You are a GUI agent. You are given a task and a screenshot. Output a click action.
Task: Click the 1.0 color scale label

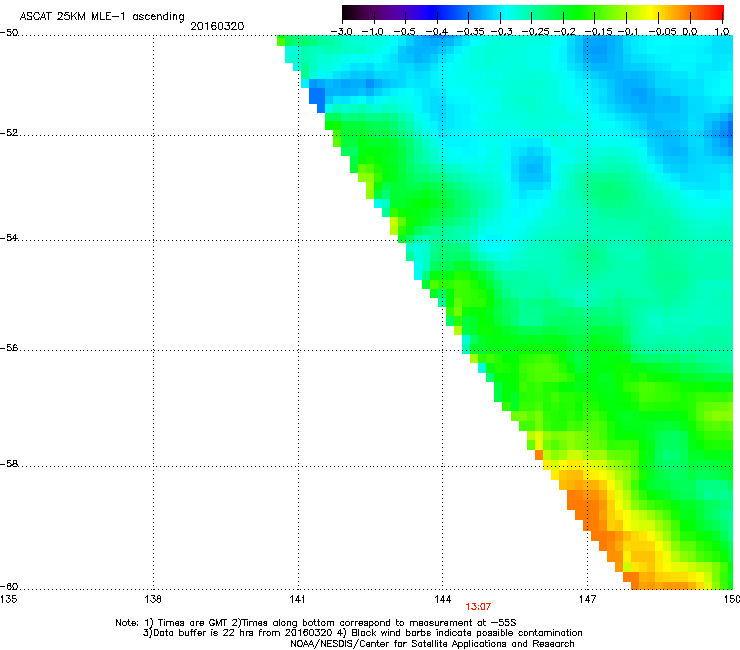point(722,32)
